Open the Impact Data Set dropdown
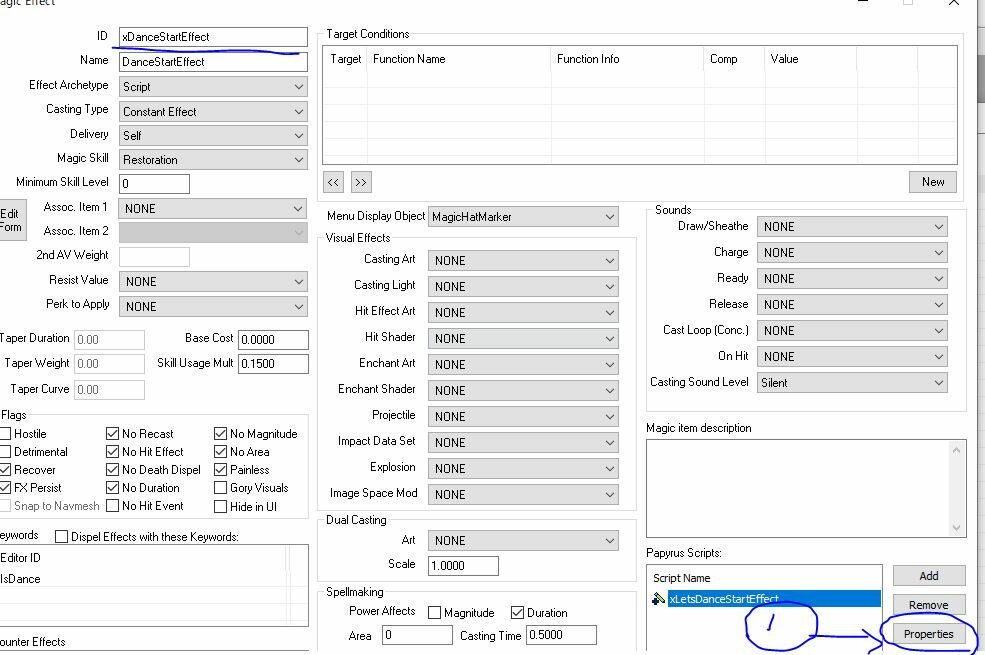The width and height of the screenshot is (985, 655). pyautogui.click(x=523, y=443)
